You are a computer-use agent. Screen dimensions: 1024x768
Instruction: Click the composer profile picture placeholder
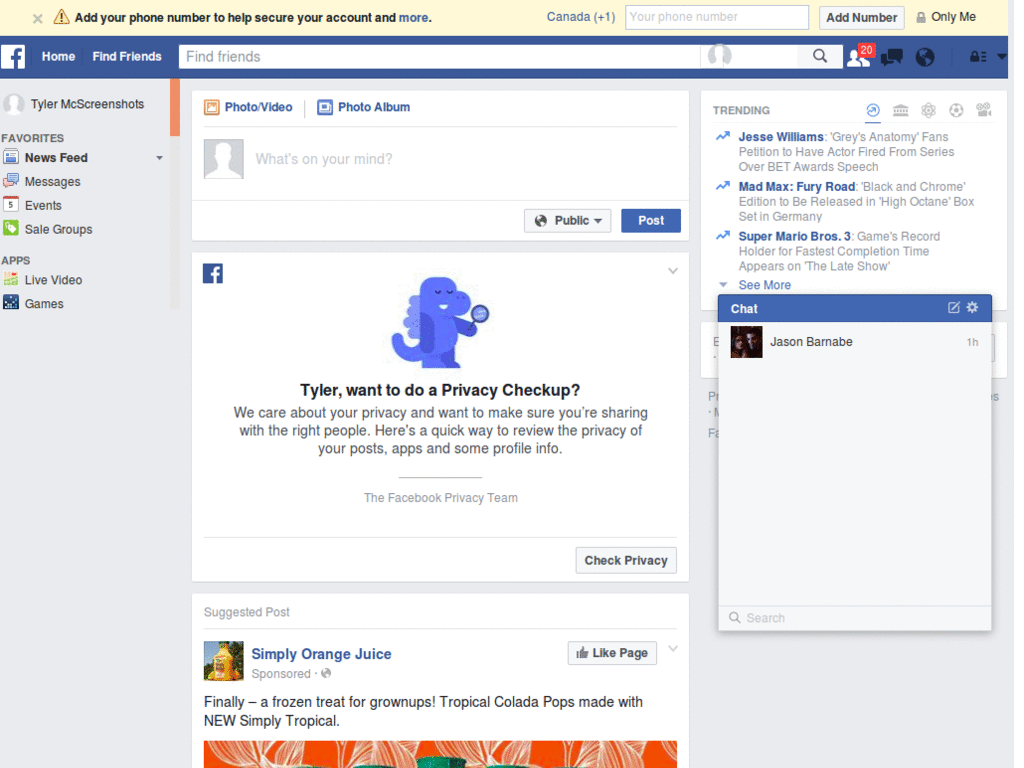click(223, 159)
